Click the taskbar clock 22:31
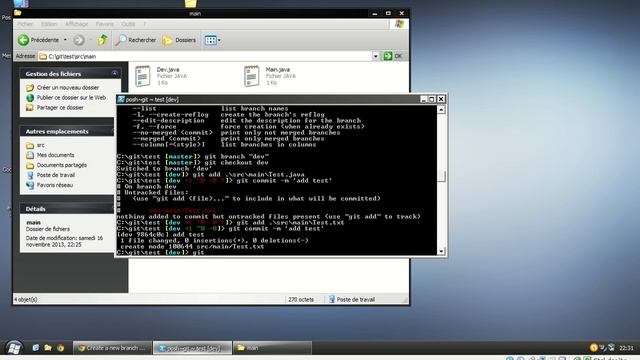Screen dimensions: 640x360 pos(626,348)
